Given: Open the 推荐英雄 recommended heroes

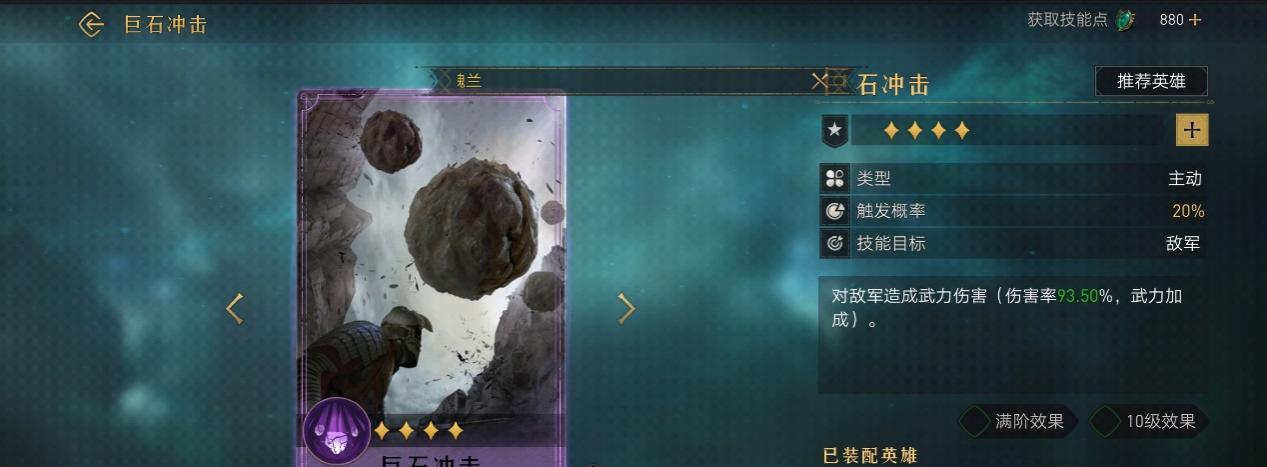Looking at the screenshot, I should (1151, 81).
